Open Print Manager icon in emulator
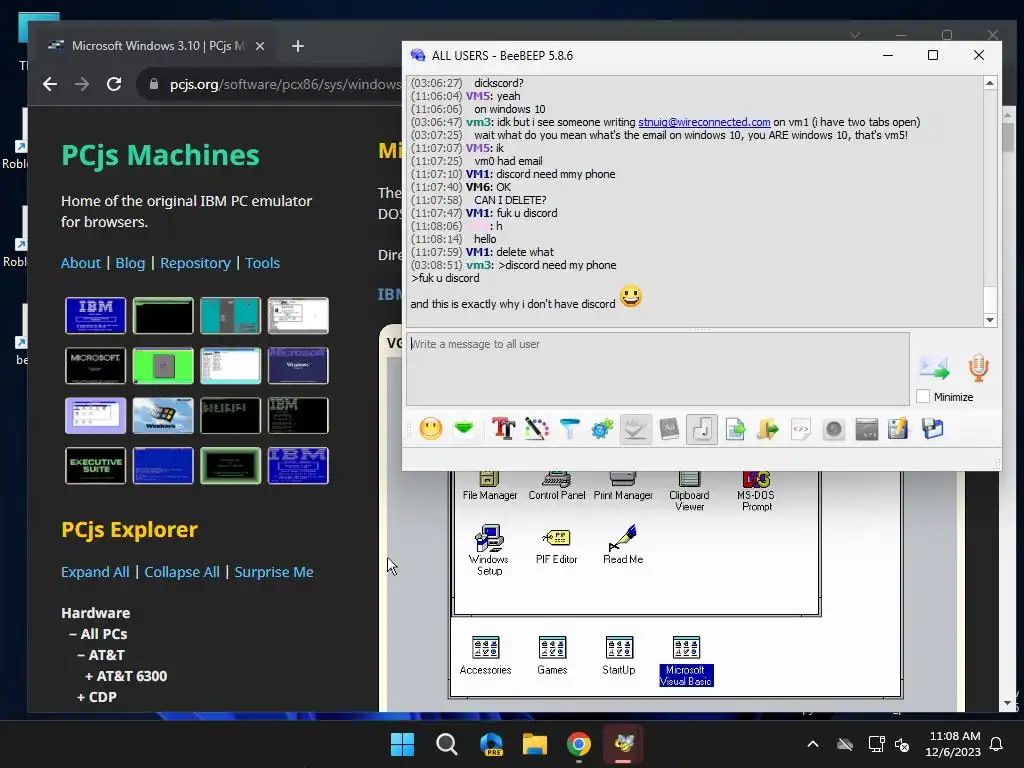1024x768 pixels. click(623, 486)
